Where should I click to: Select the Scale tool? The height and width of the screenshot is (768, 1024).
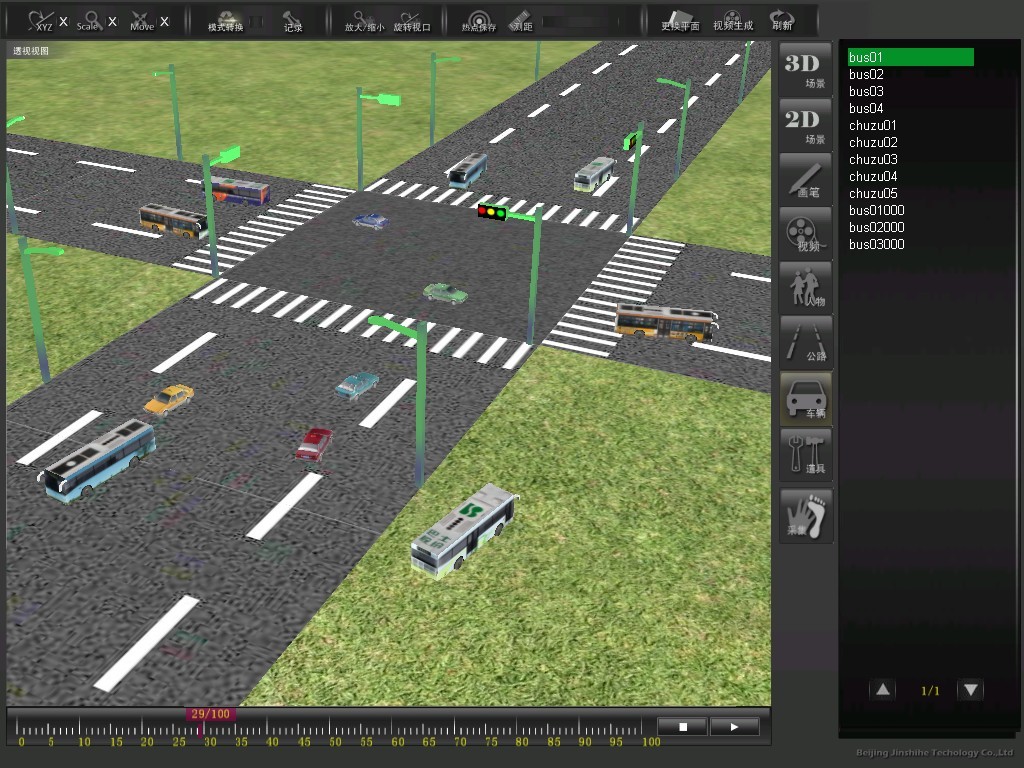coord(89,21)
